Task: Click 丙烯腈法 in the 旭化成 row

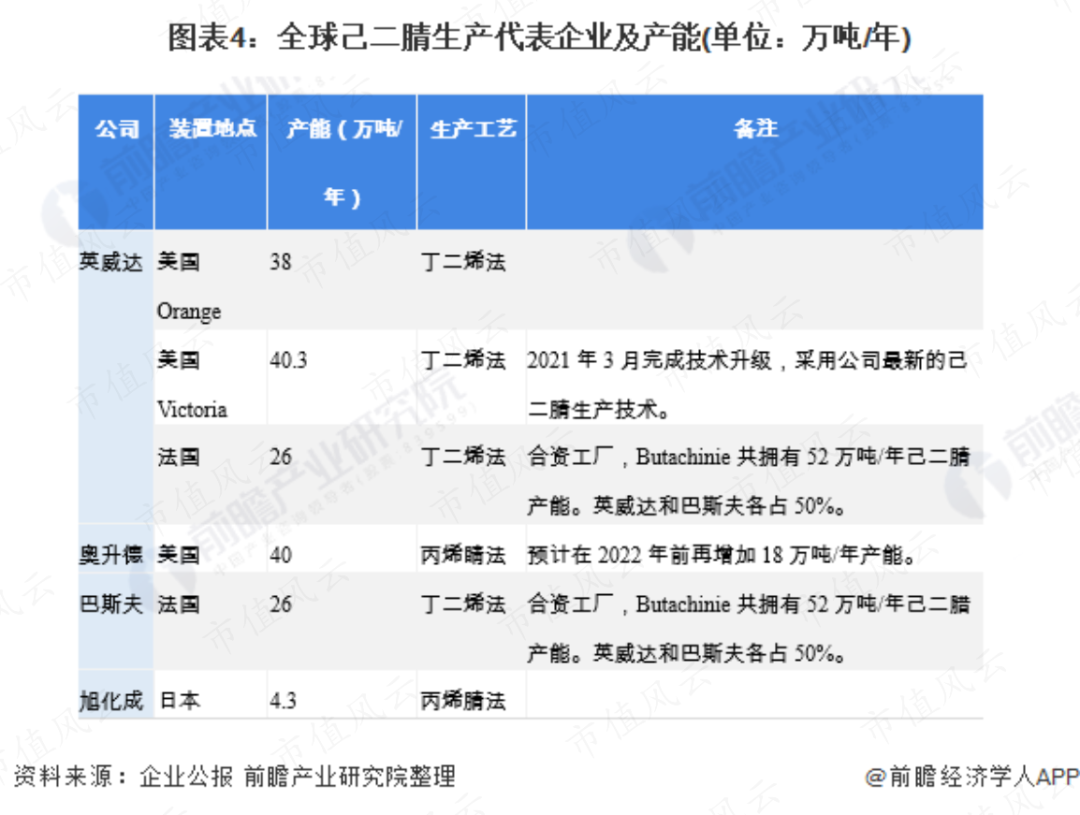Action: 463,701
